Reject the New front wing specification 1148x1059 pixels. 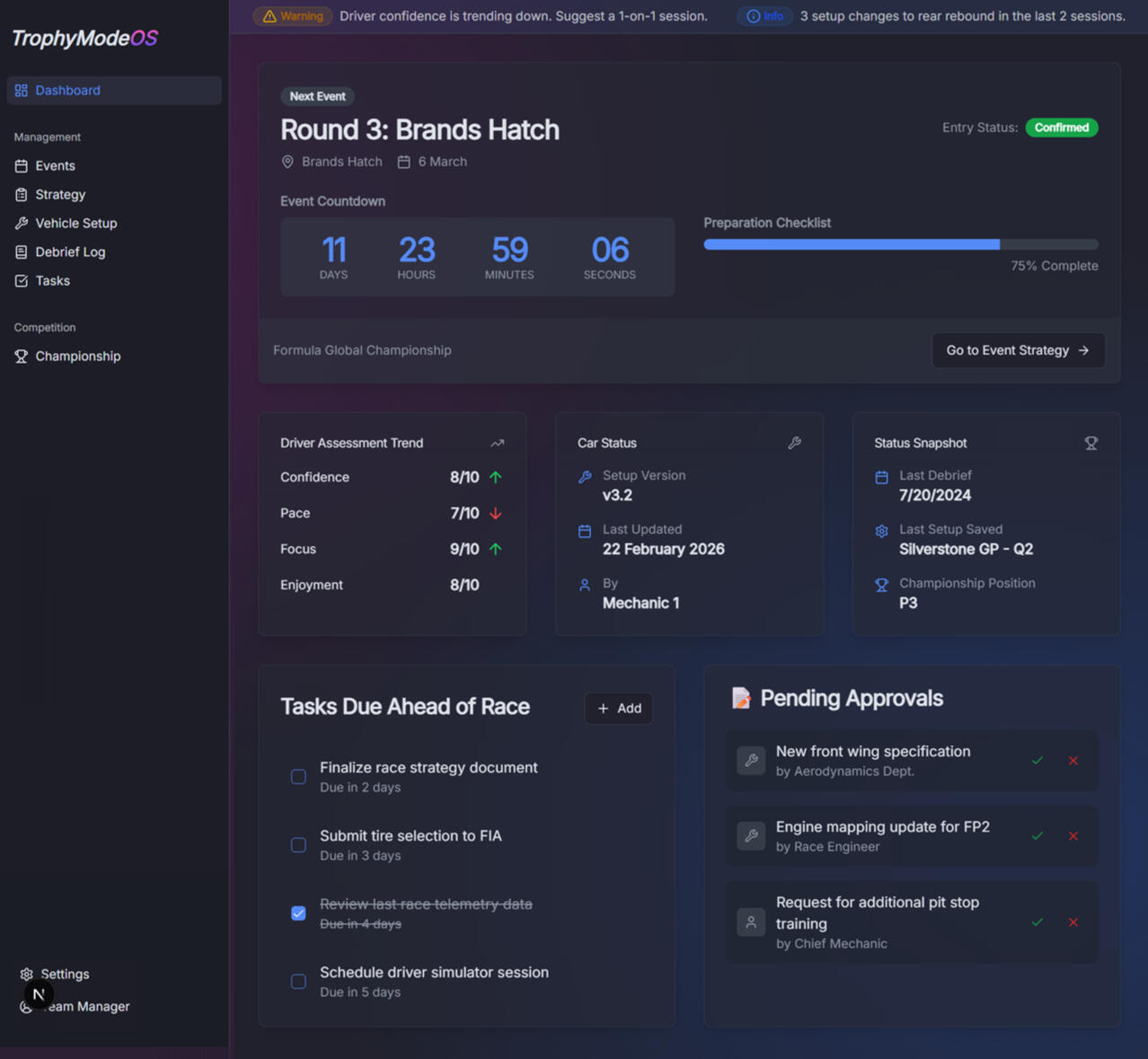1073,761
